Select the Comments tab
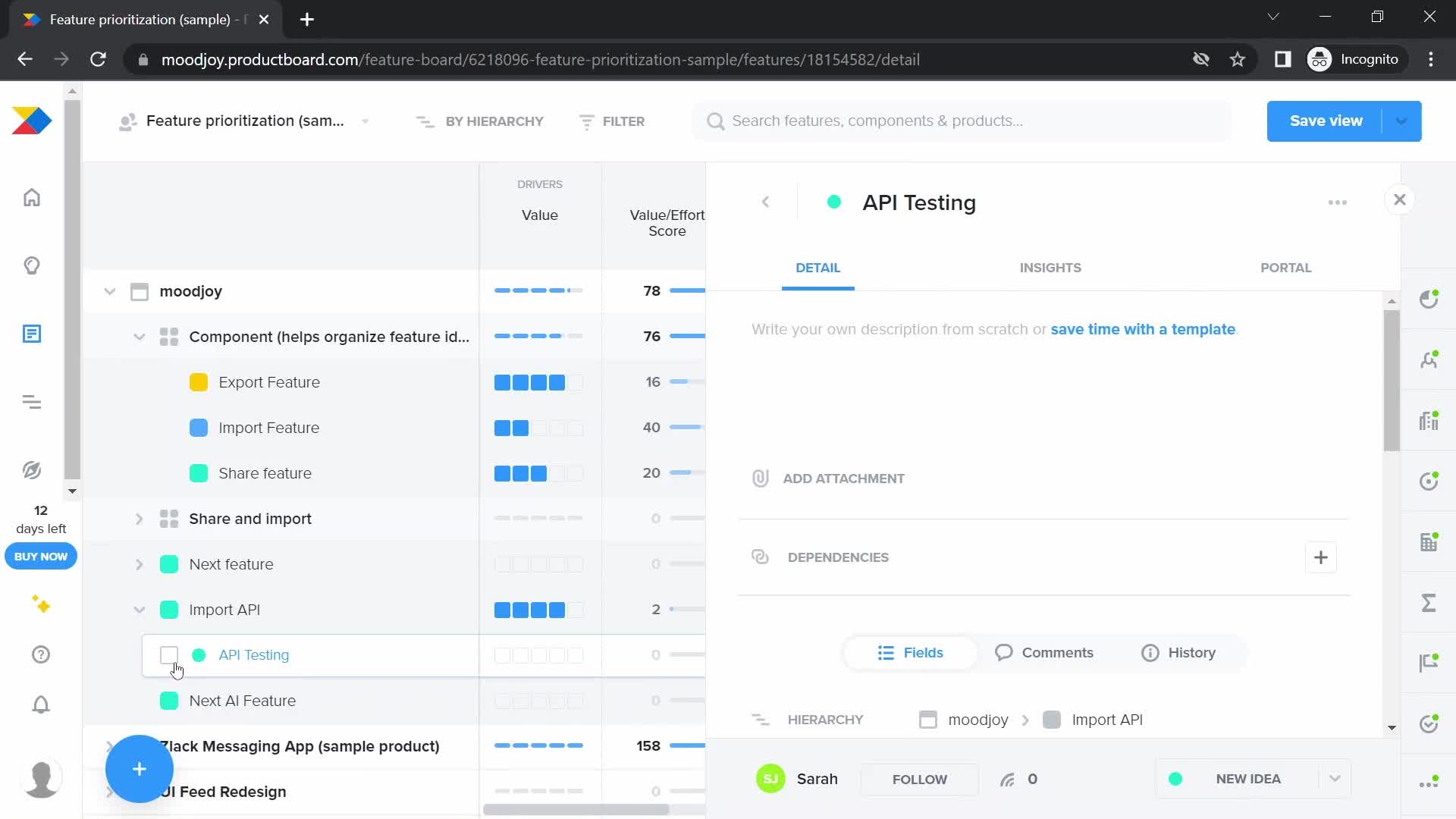1456x819 pixels. click(1044, 653)
